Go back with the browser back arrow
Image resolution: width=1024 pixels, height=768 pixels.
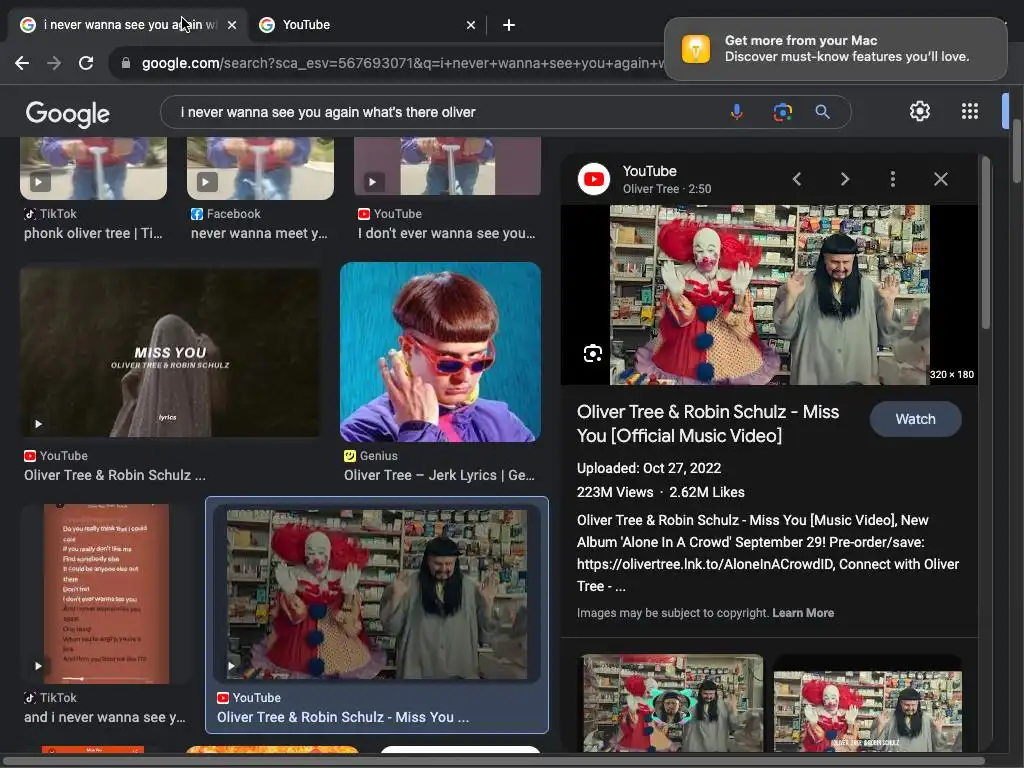point(22,63)
